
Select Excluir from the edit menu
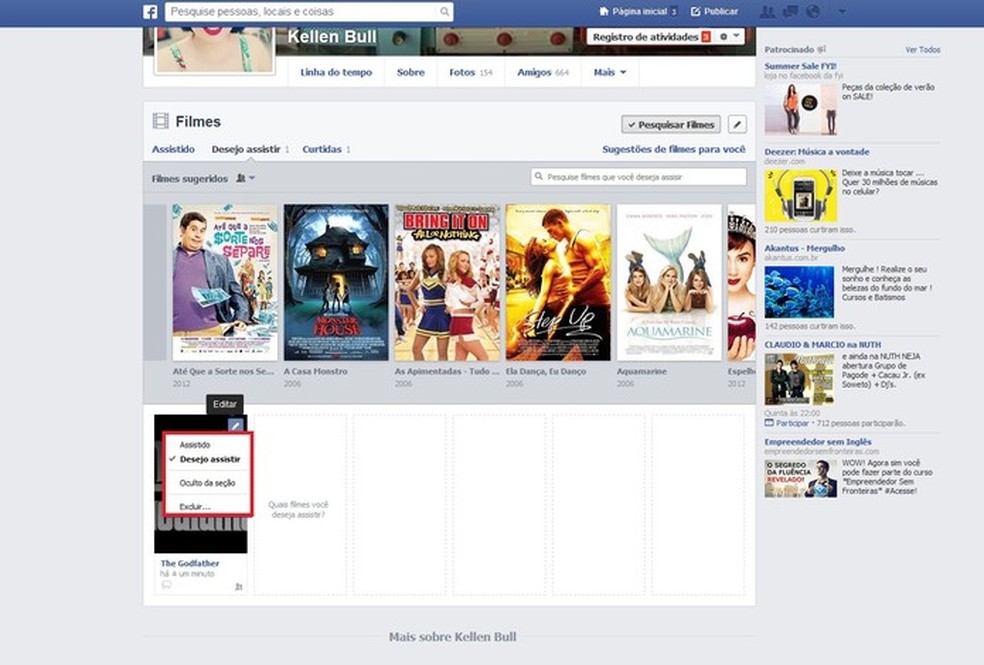pos(195,506)
